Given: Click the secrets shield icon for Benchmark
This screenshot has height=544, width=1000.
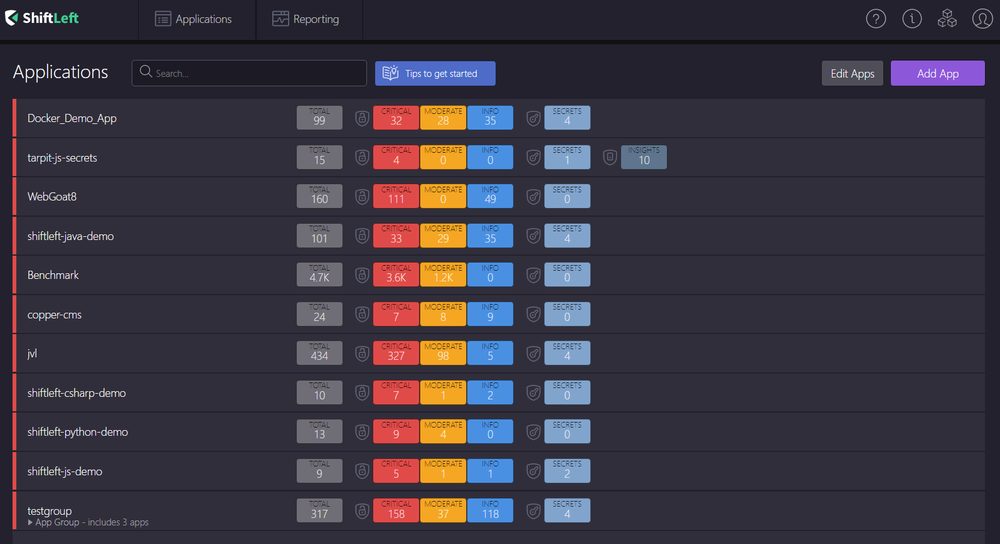Looking at the screenshot, I should click(533, 275).
